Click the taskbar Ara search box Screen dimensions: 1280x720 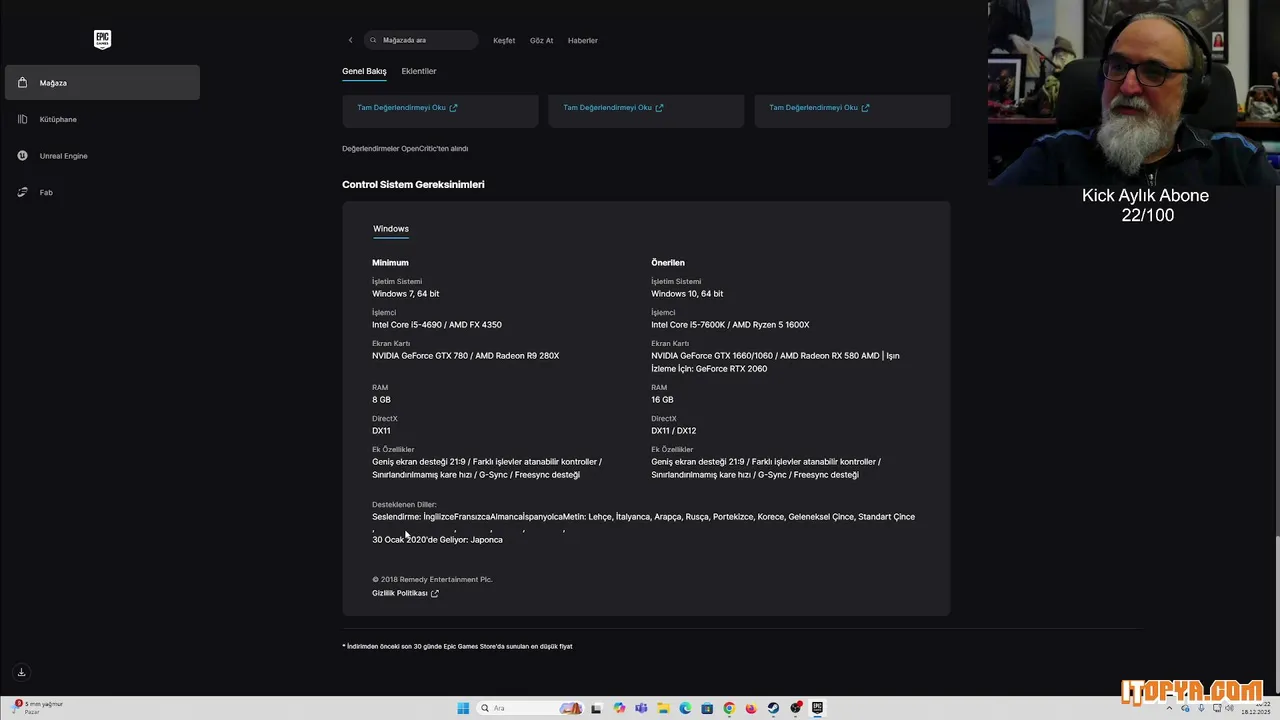pos(530,708)
